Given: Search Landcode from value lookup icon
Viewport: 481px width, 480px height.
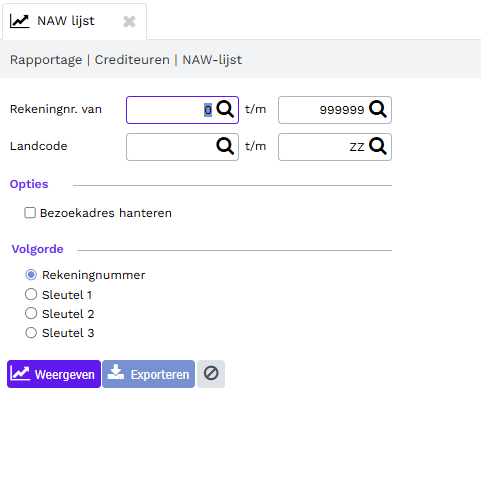Looking at the screenshot, I should [225, 146].
